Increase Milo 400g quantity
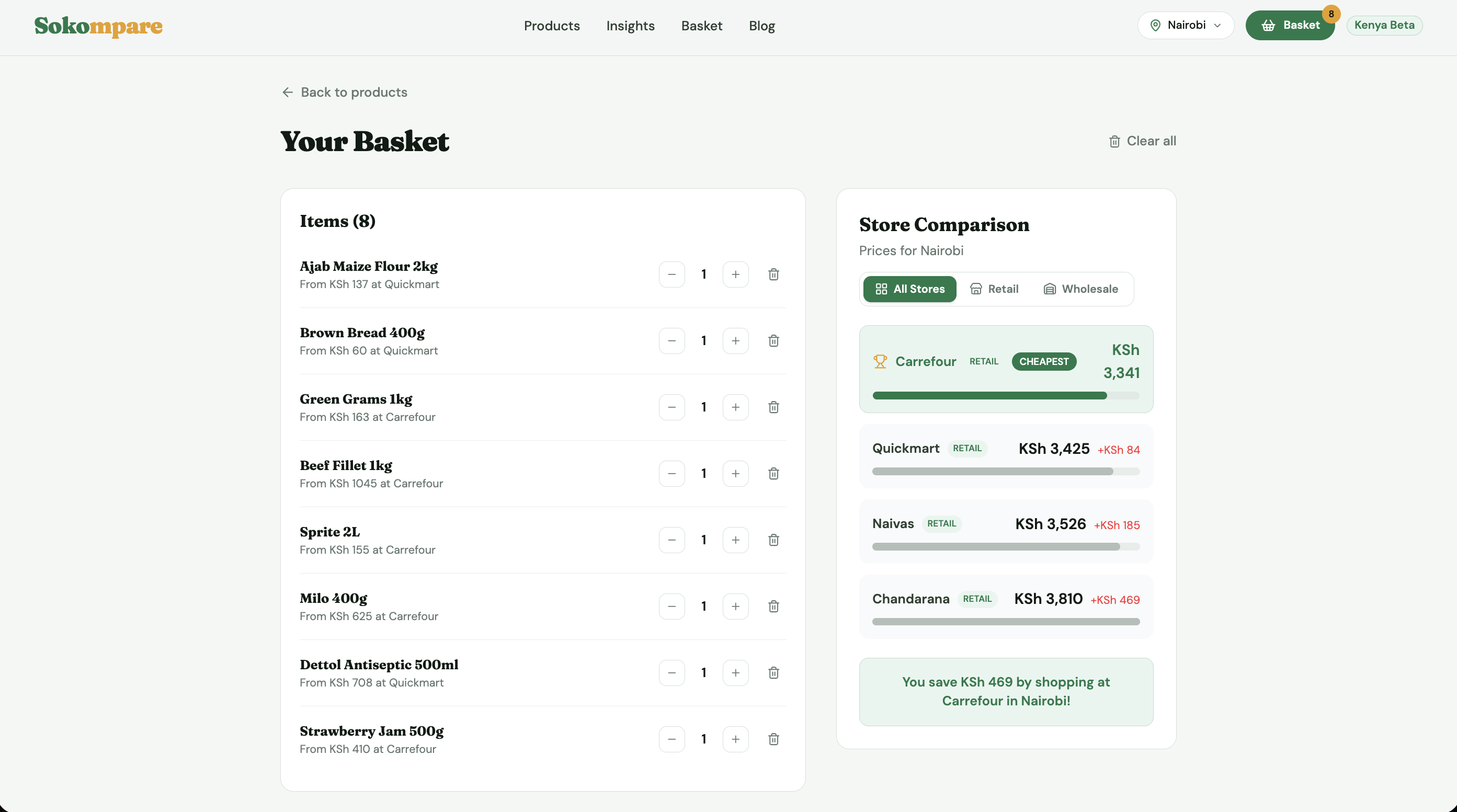Screen dimensions: 1457x812 tap(735, 606)
